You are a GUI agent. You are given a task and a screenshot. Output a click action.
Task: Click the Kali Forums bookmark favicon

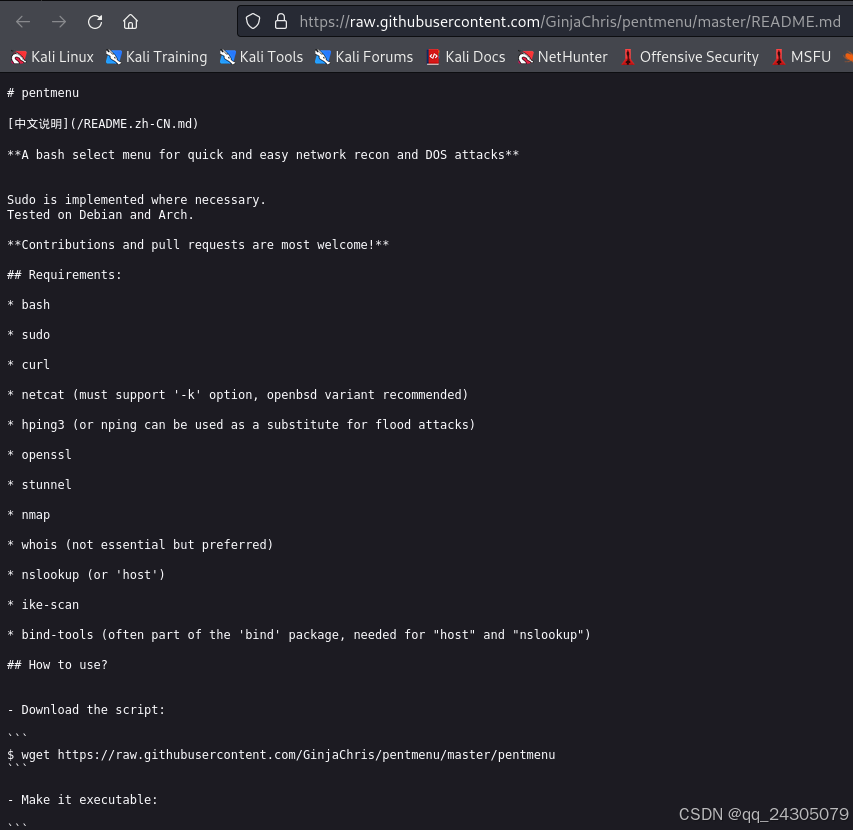pos(323,57)
